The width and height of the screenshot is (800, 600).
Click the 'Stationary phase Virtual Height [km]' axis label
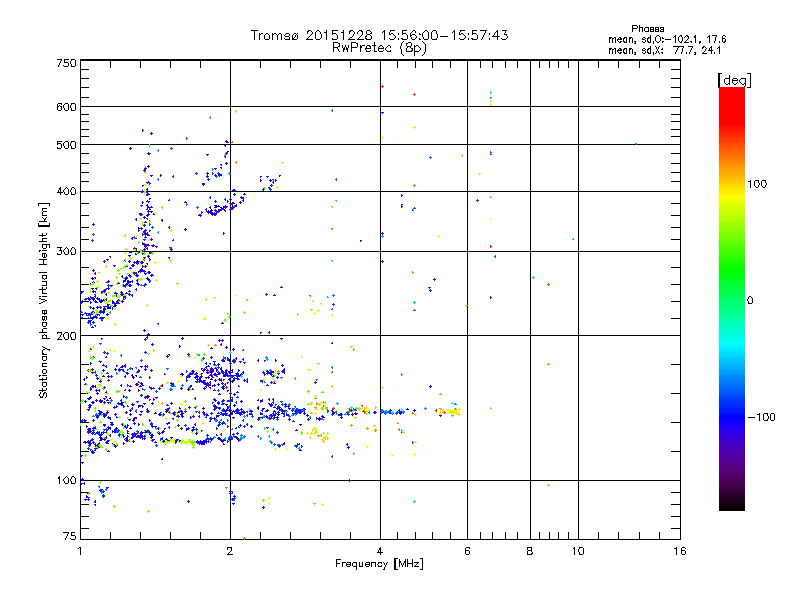[44, 300]
